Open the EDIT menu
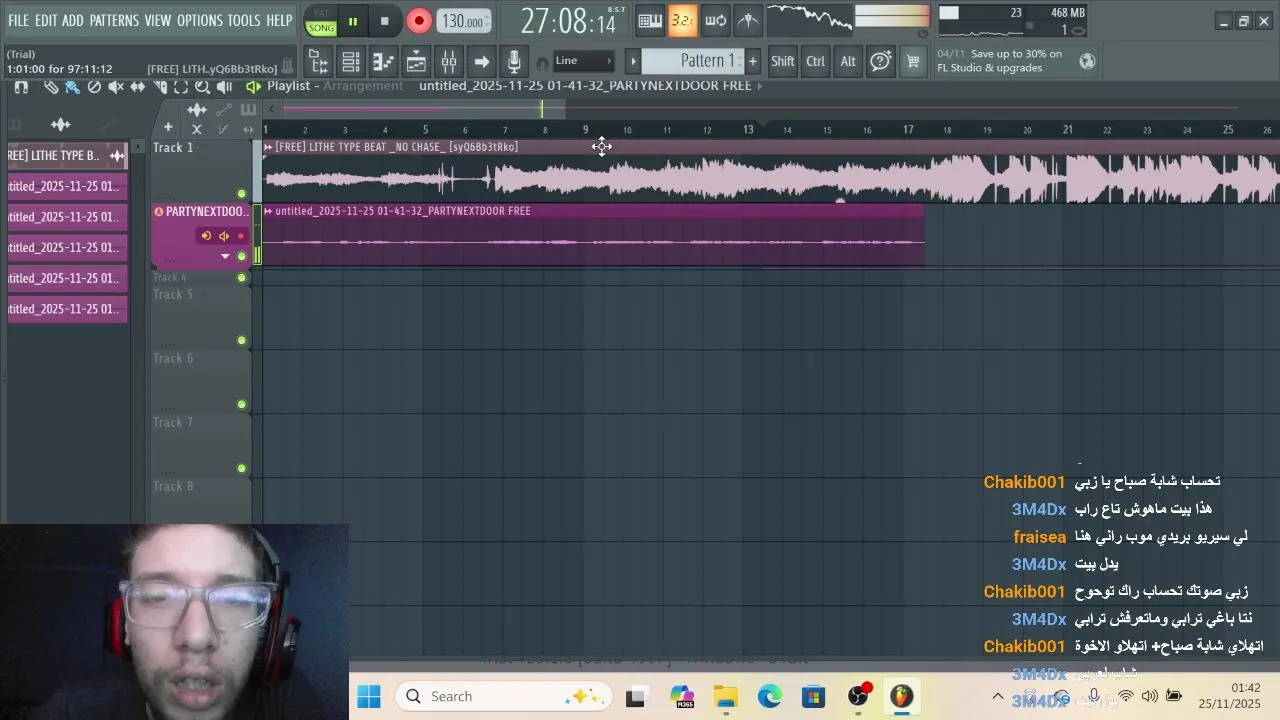The height and width of the screenshot is (720, 1280). (x=46, y=20)
